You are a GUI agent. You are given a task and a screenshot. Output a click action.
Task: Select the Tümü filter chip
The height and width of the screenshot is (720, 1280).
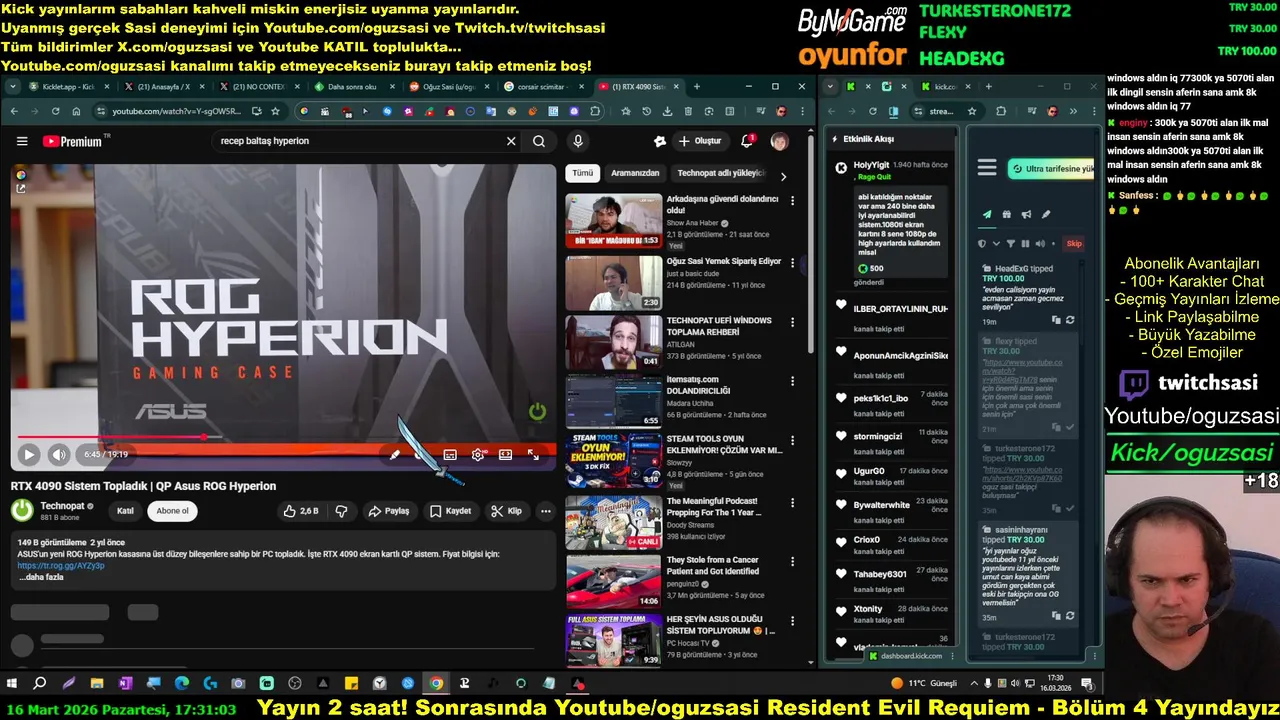point(582,173)
